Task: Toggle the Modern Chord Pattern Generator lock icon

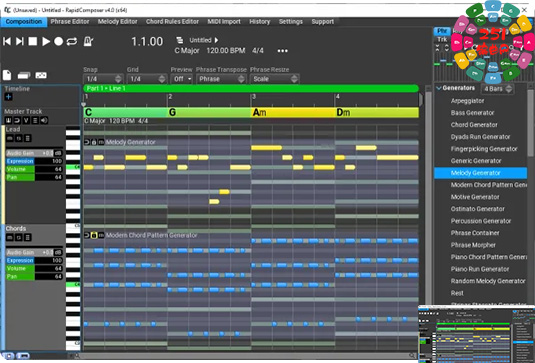Action: point(94,235)
